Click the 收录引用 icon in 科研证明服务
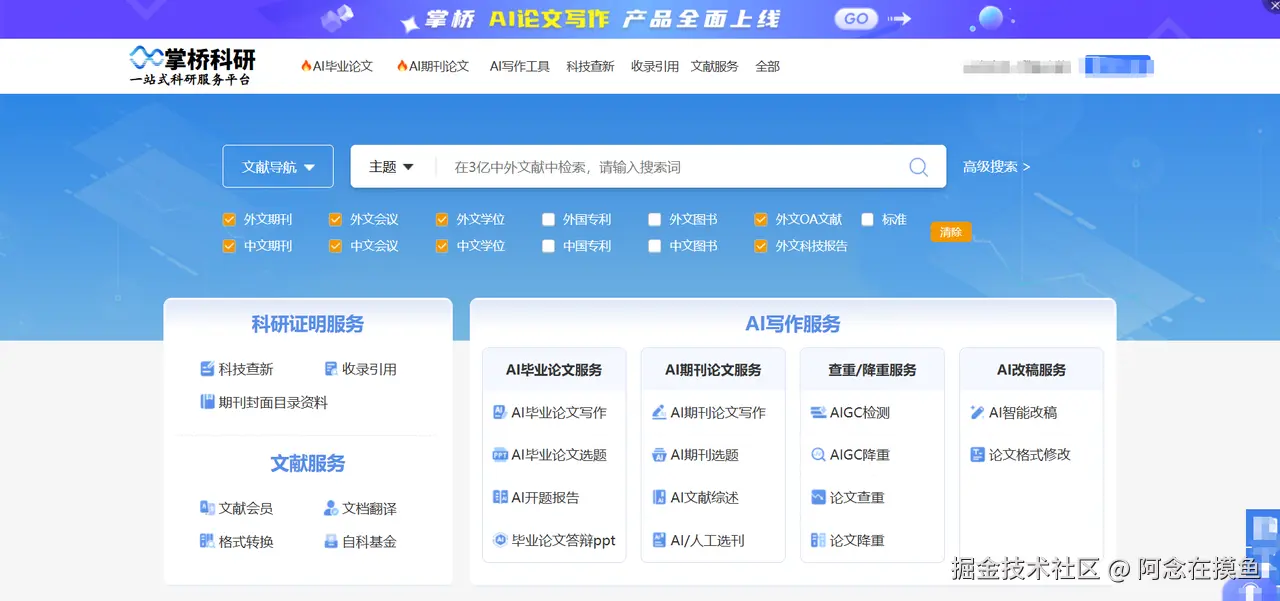 pyautogui.click(x=331, y=369)
